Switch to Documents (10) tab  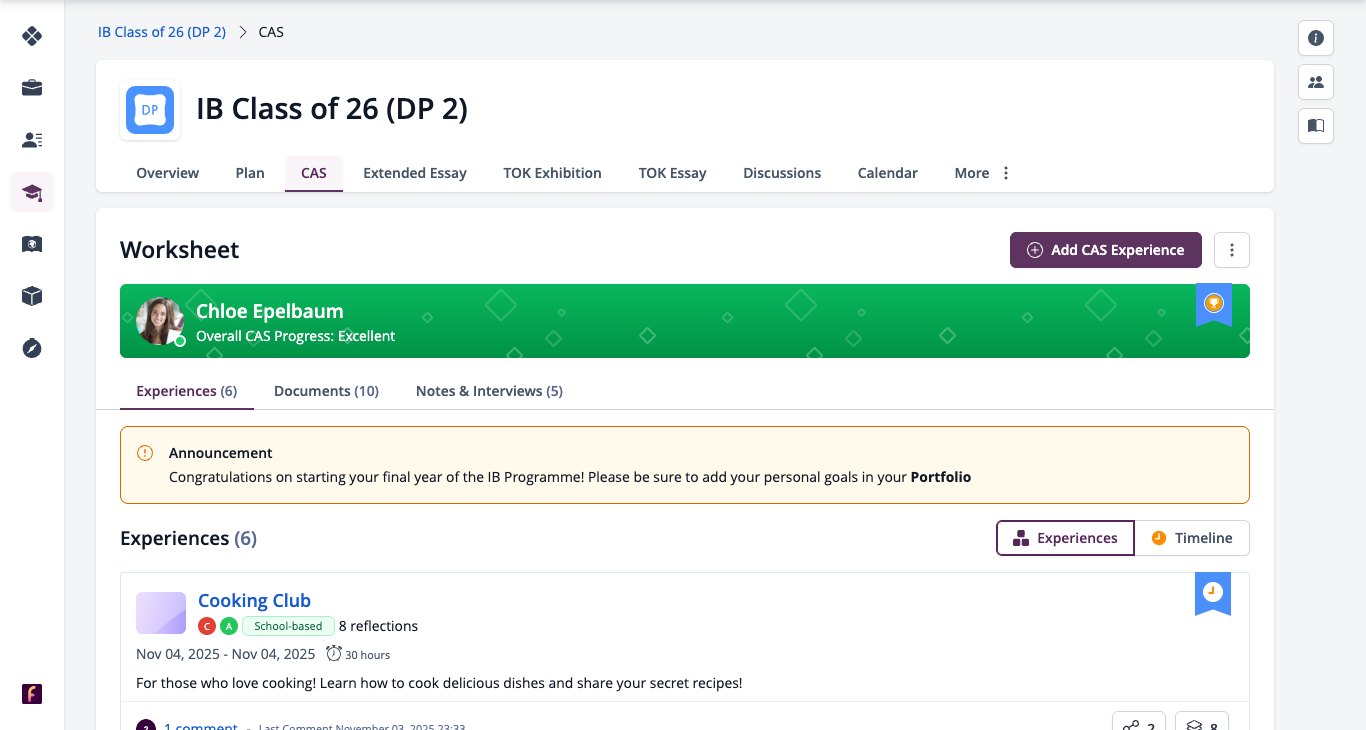coord(326,391)
